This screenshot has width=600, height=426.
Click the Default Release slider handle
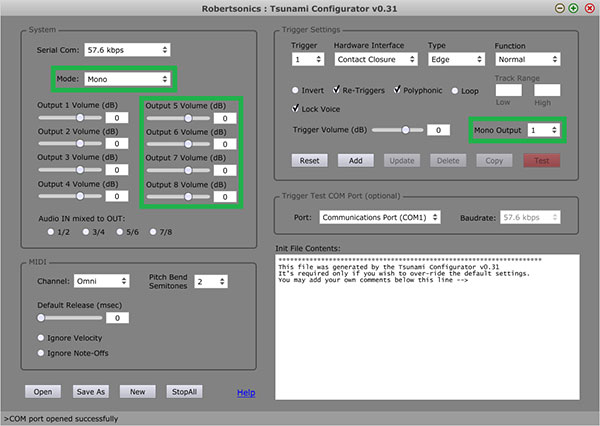pyautogui.click(x=41, y=318)
